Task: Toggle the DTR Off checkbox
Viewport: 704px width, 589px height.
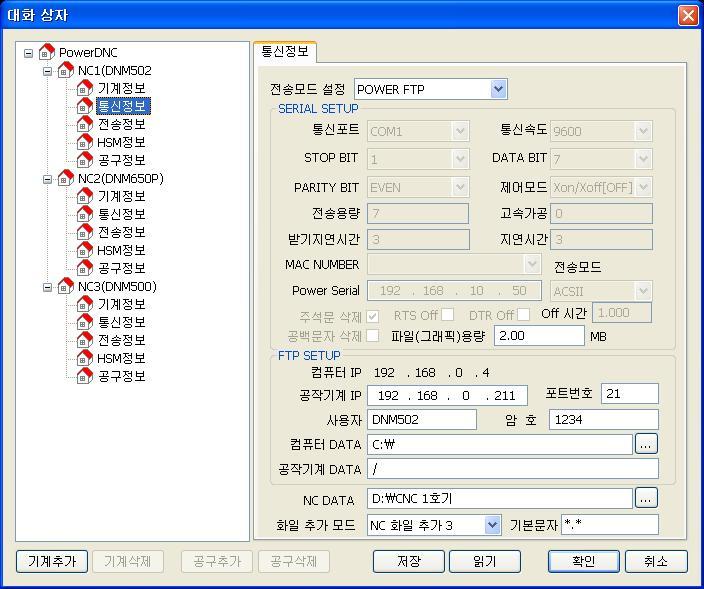Action: pos(523,314)
